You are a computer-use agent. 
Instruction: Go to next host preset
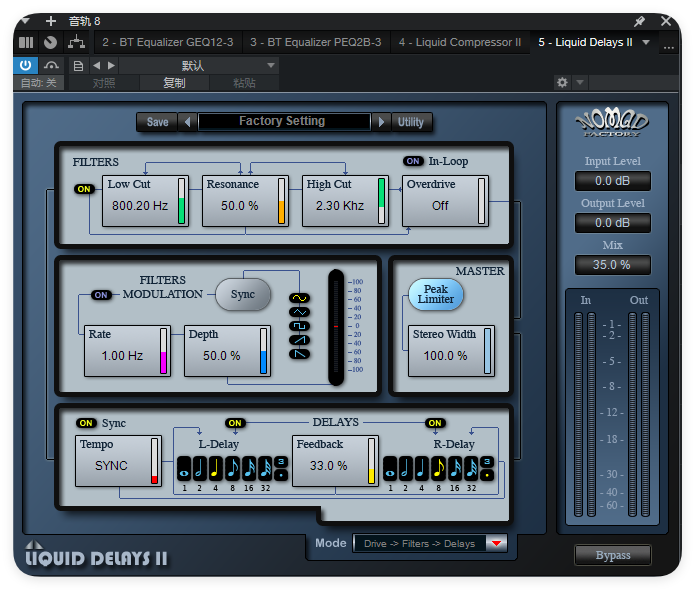click(111, 66)
